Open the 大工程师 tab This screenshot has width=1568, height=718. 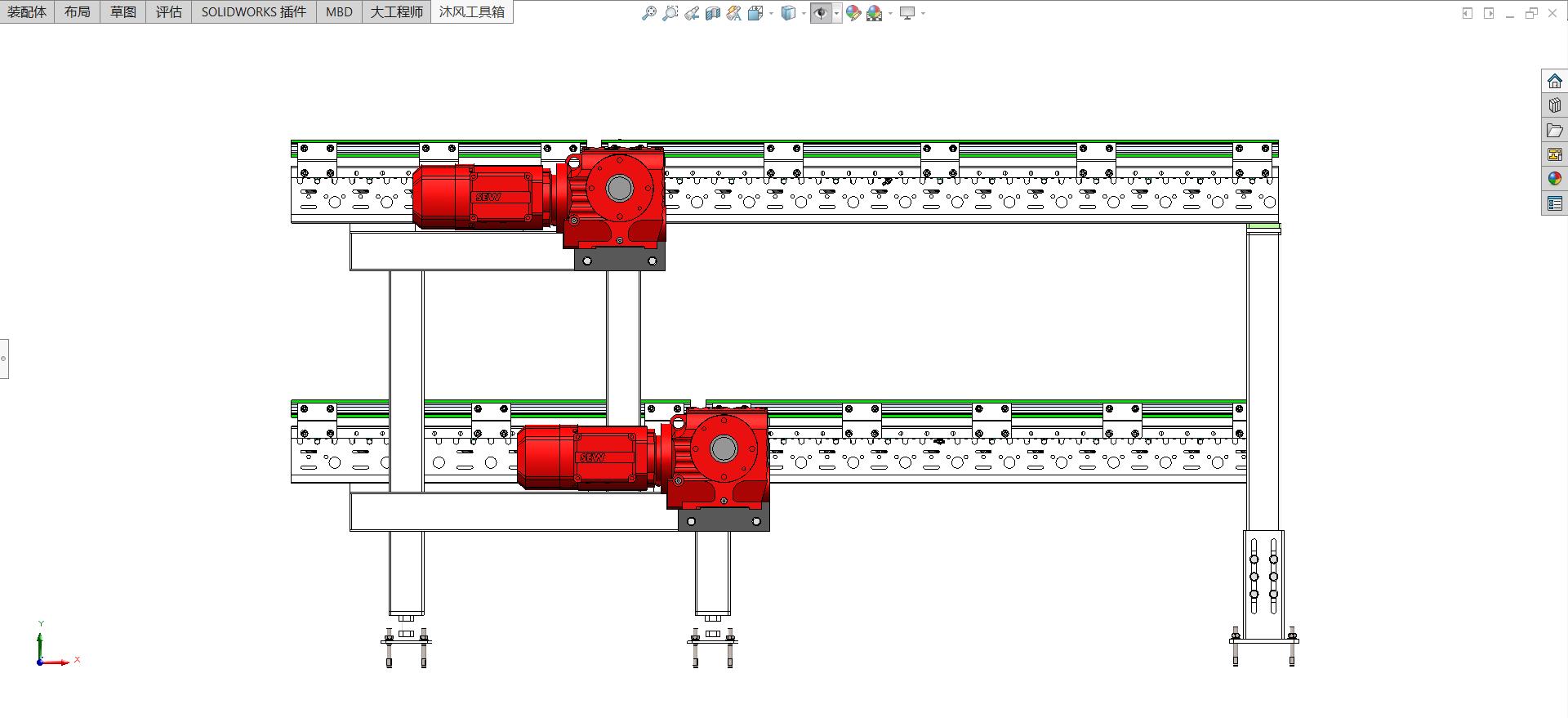396,11
